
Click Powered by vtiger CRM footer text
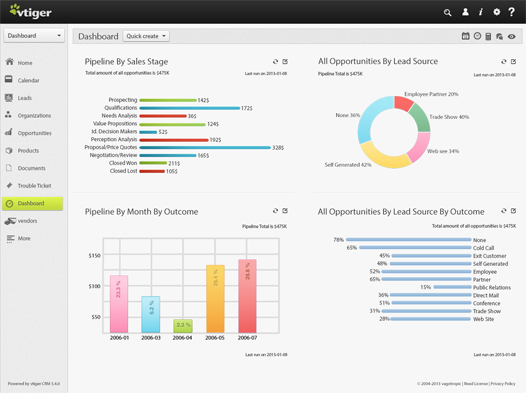pos(34,383)
